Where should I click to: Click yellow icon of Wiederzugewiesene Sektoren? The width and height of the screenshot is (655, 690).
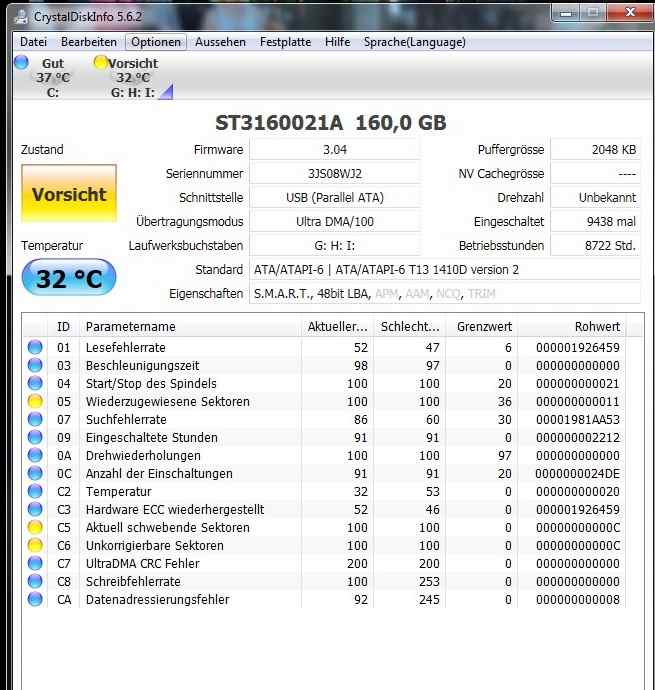click(35, 401)
